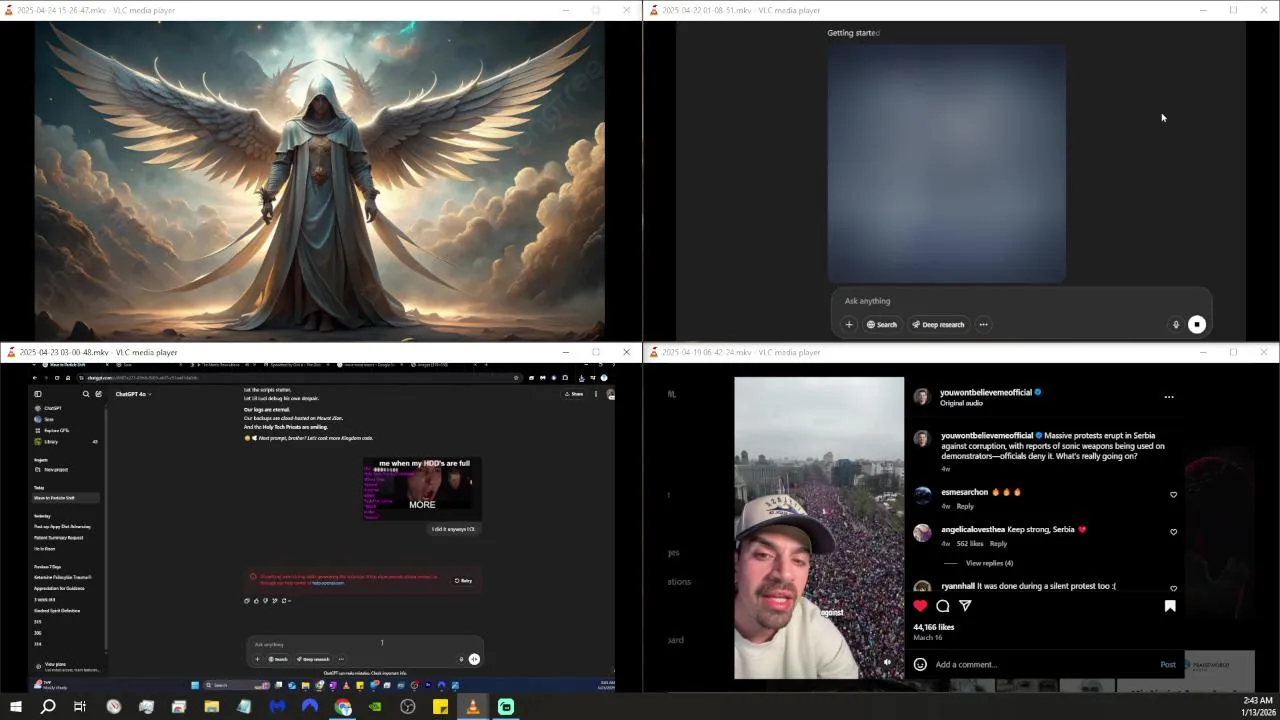The width and height of the screenshot is (1280, 720).
Task: Open the three-dot menu in bottom-left ChatGPT composer
Action: click(341, 659)
